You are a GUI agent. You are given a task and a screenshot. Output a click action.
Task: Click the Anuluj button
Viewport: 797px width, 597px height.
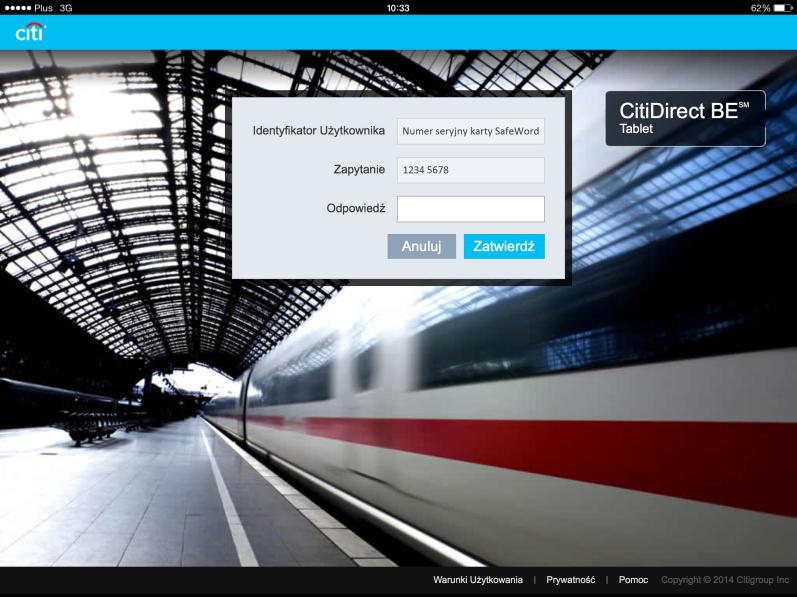(x=421, y=246)
